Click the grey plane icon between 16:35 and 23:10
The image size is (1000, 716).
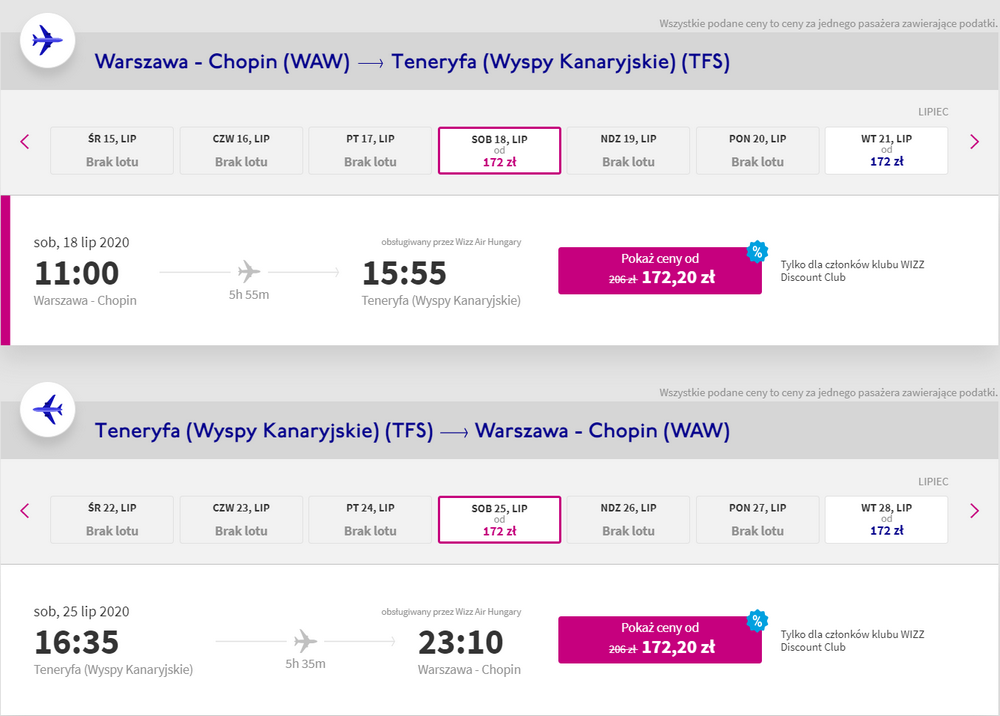point(305,641)
